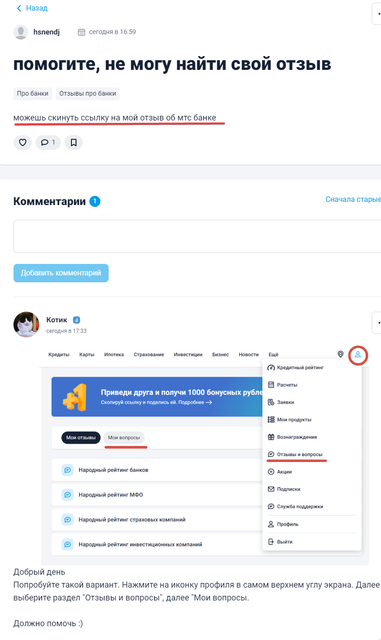Click the comment bubble counter icon
381x640 pixels.
tap(48, 142)
